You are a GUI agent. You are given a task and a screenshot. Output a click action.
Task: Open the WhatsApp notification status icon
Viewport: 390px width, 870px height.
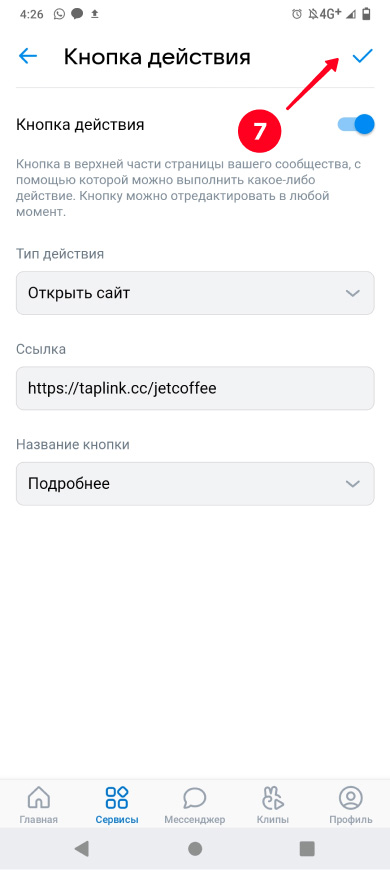pos(59,14)
